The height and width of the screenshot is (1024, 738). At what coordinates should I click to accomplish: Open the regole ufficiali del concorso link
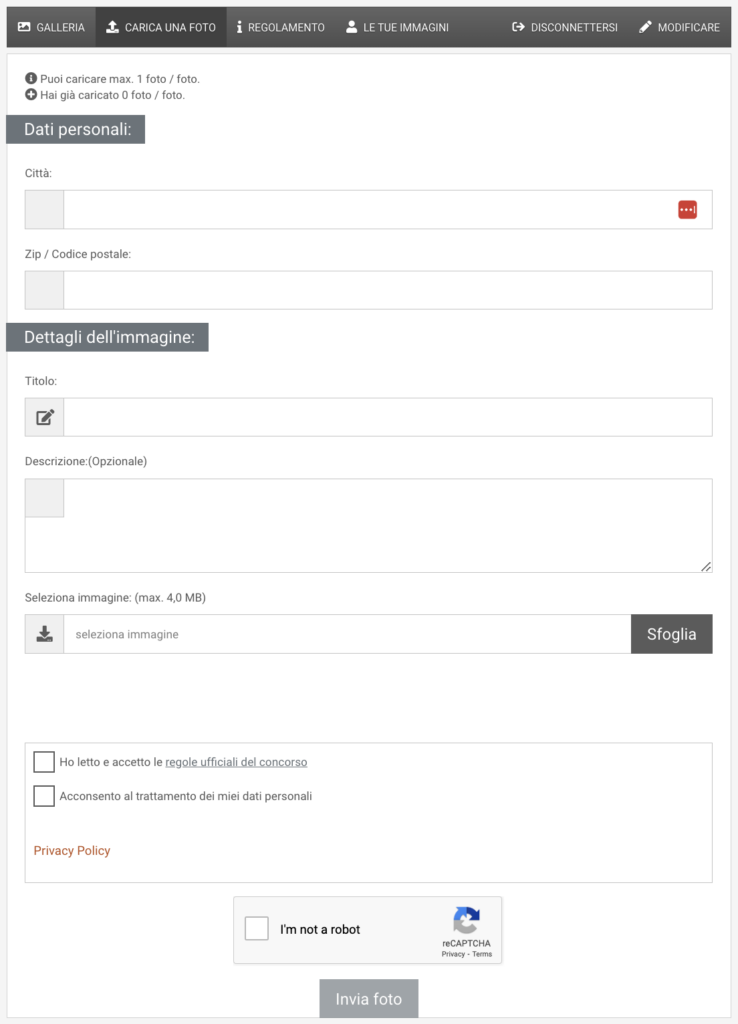[x=236, y=762]
